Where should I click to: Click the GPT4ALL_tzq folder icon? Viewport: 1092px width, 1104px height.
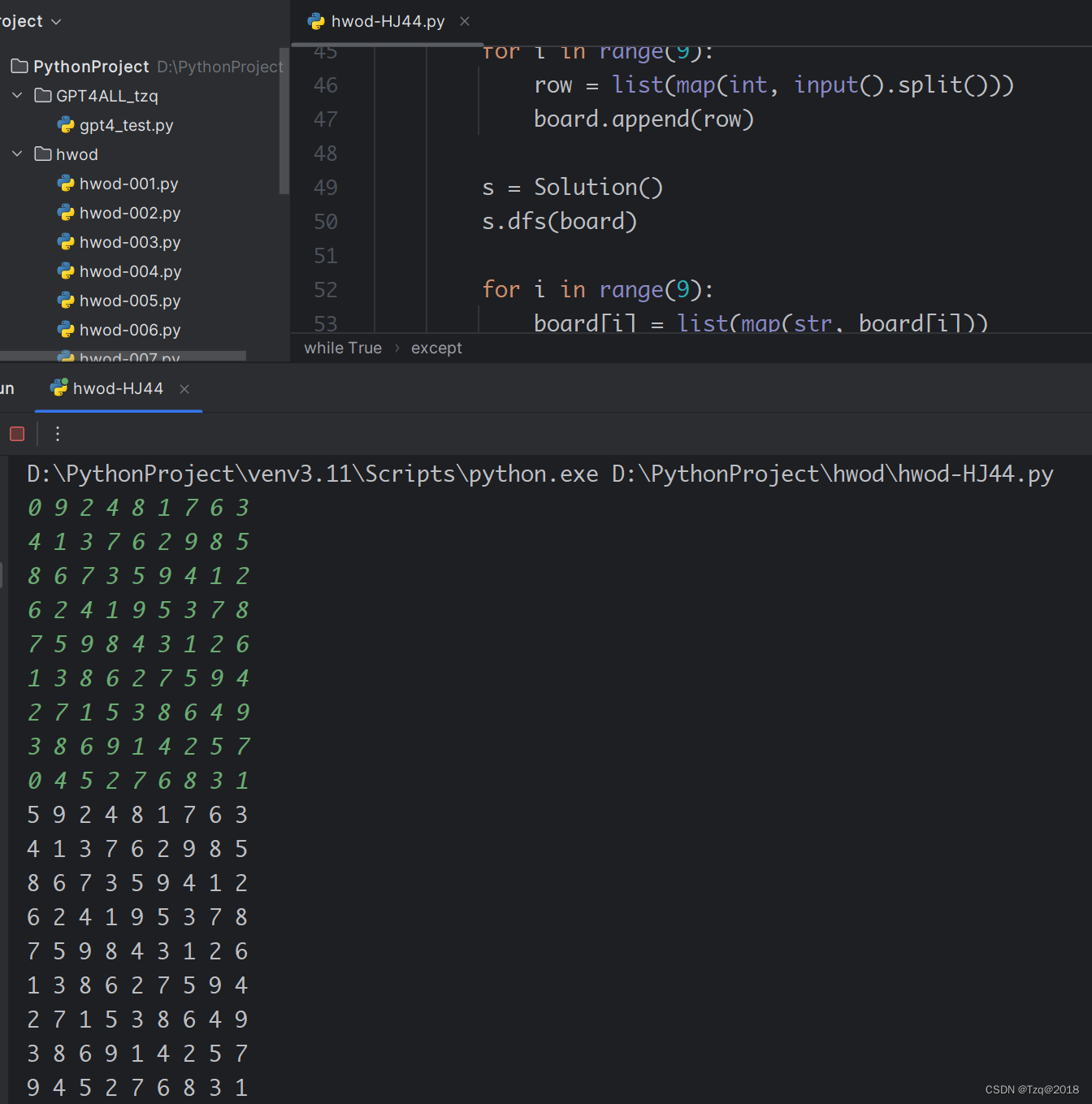click(43, 96)
